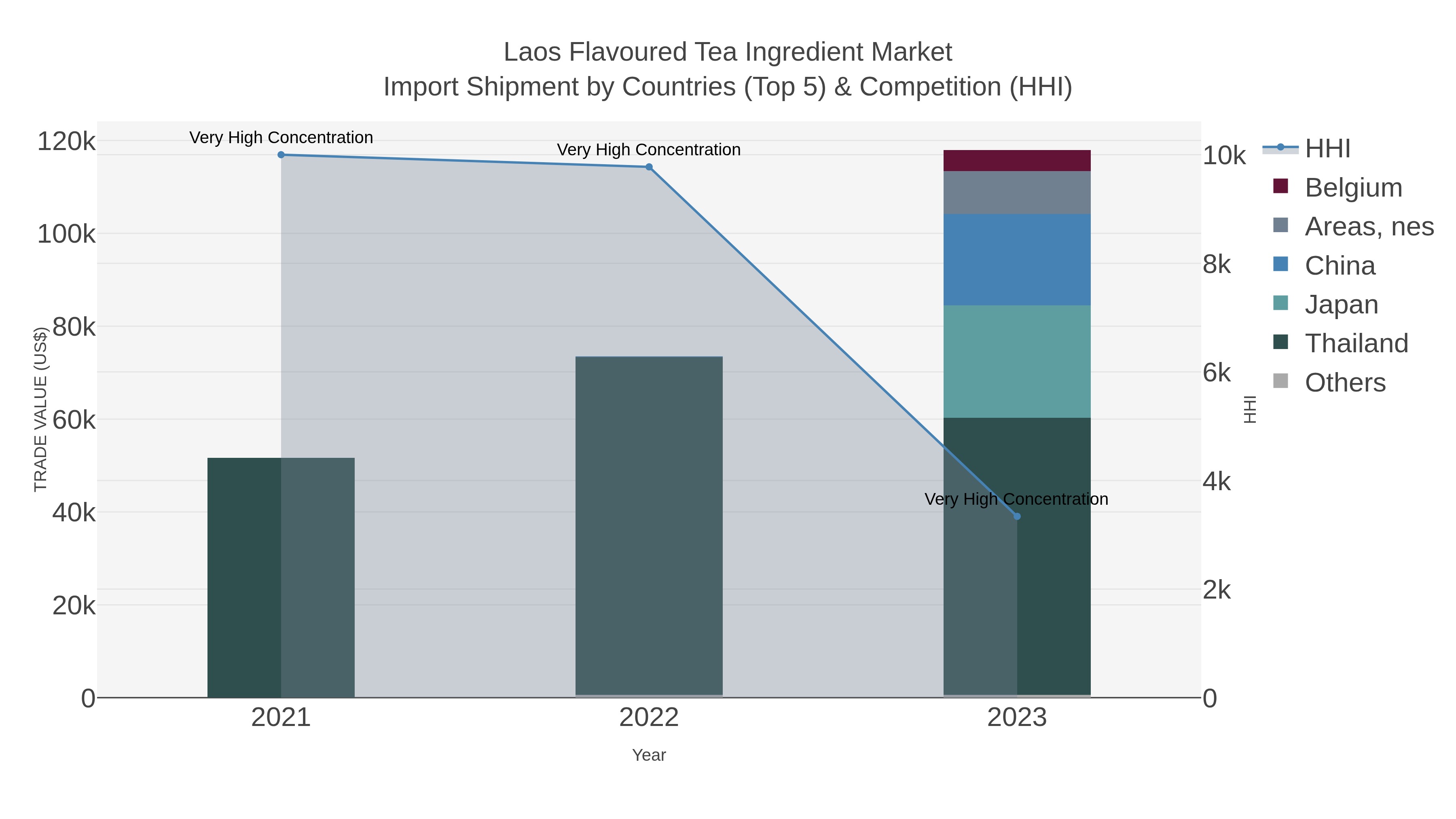Click the China legend color swatch
Viewport: 1456px width, 819px height.
(1280, 264)
